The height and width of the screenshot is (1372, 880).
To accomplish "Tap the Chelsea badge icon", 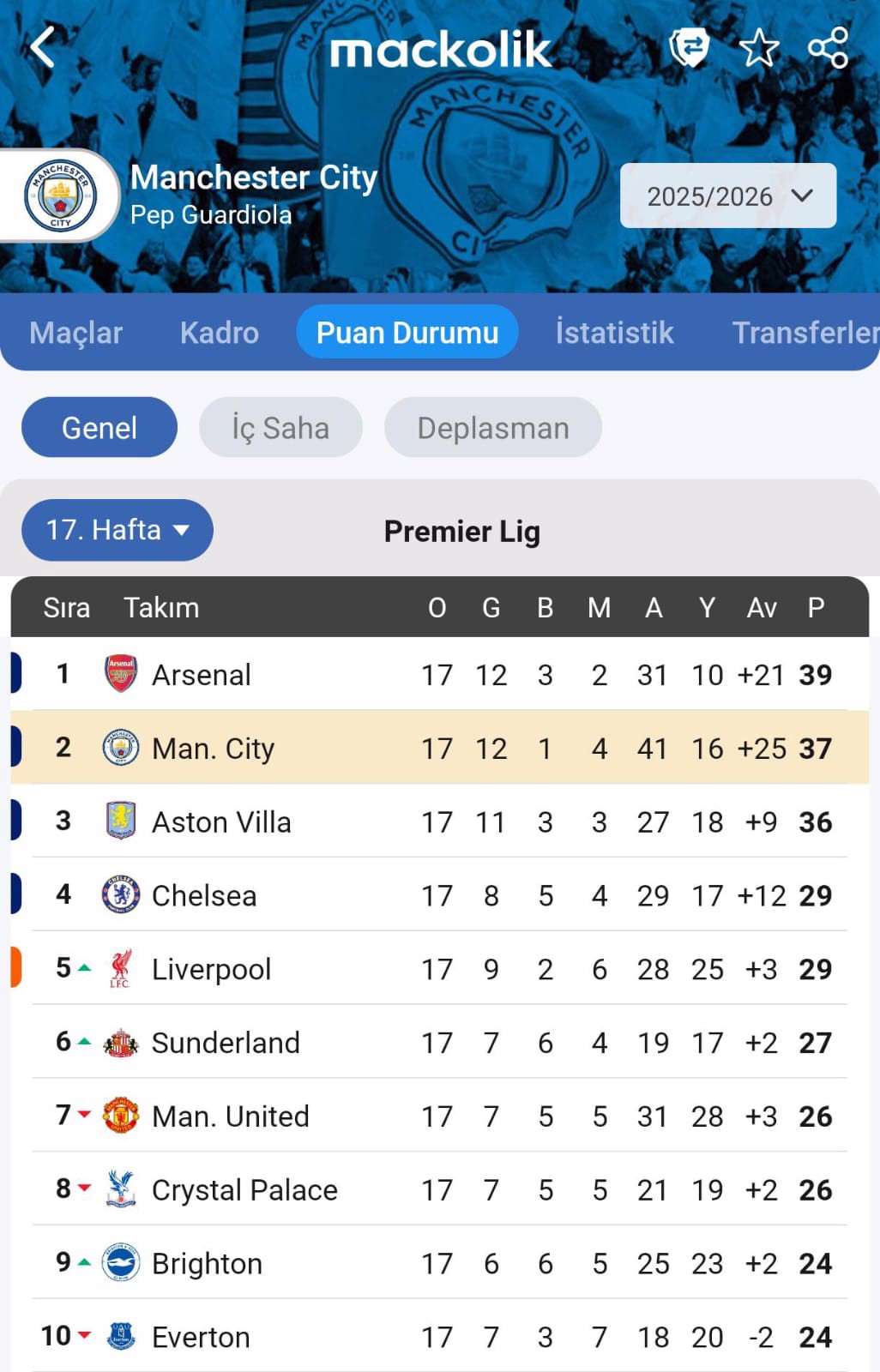I will point(121,895).
